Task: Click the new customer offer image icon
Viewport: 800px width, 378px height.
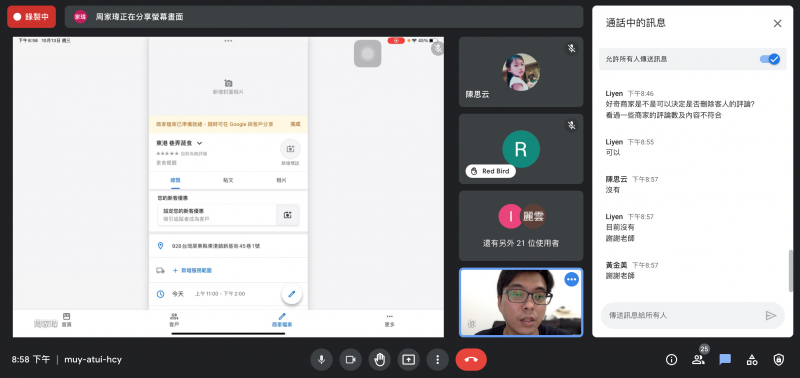Action: (x=288, y=215)
